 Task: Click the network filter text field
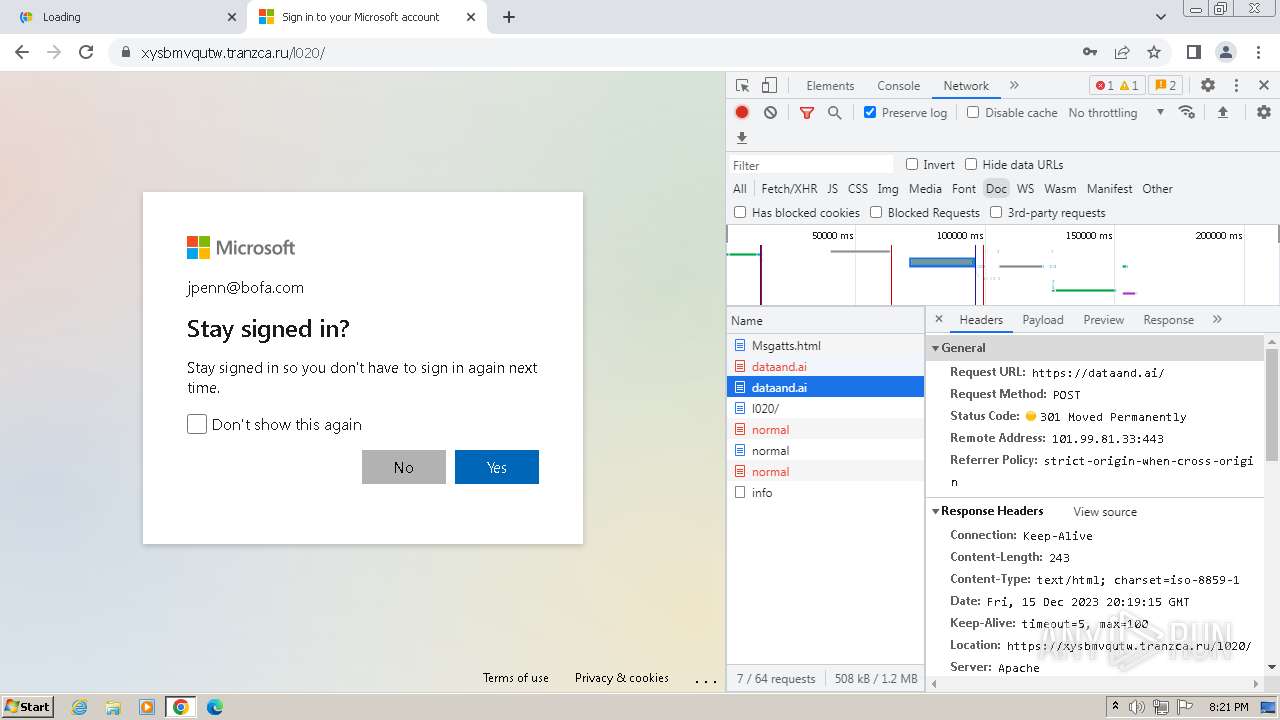812,165
